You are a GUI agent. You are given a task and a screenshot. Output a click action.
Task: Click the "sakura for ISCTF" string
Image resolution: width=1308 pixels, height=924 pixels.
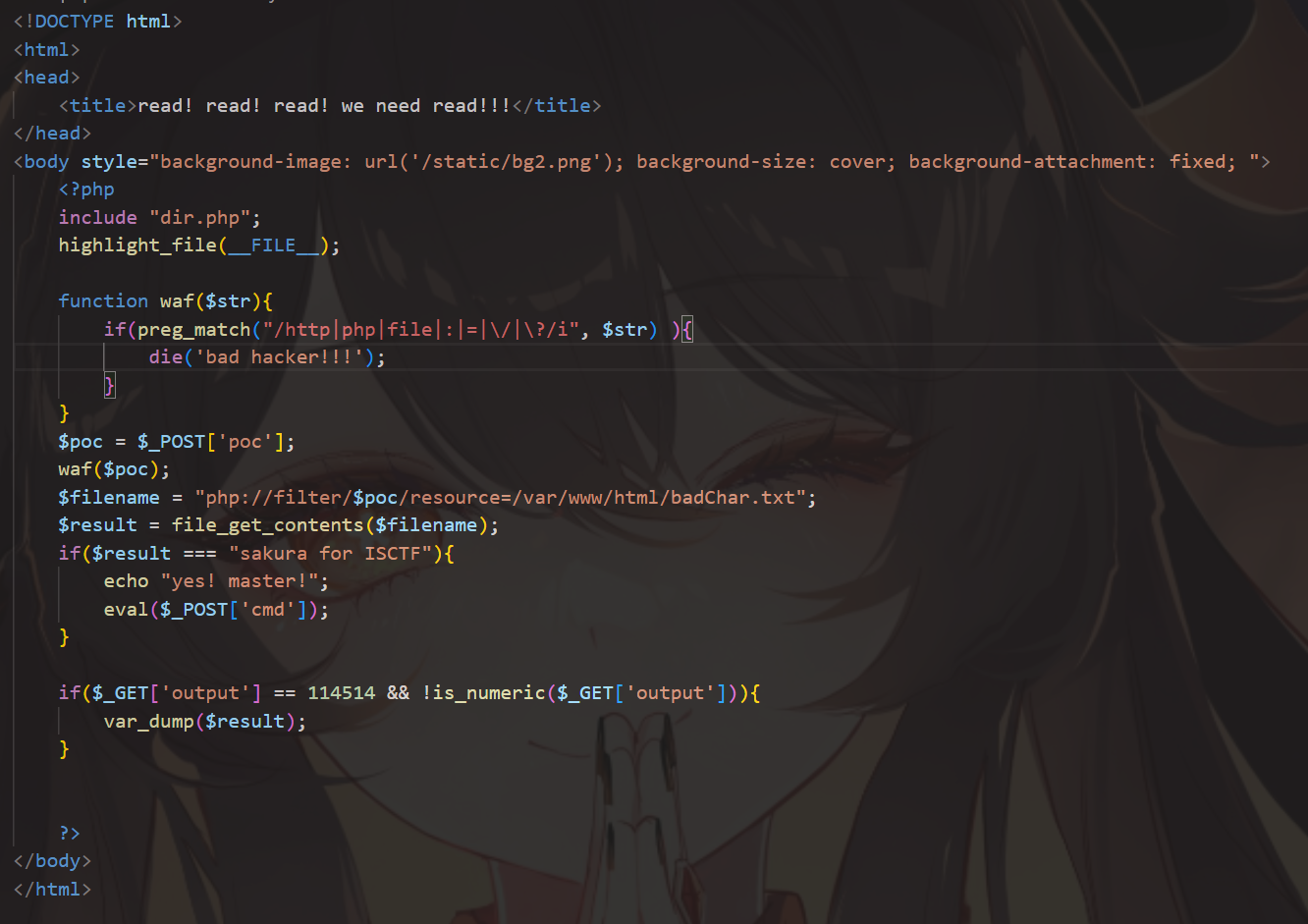pyautogui.click(x=335, y=553)
